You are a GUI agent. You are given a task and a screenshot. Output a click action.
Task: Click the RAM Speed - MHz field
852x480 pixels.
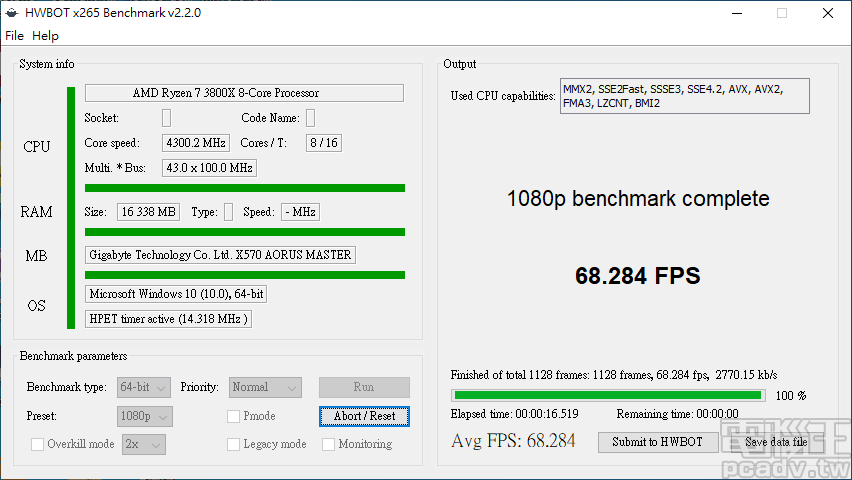pyautogui.click(x=300, y=212)
